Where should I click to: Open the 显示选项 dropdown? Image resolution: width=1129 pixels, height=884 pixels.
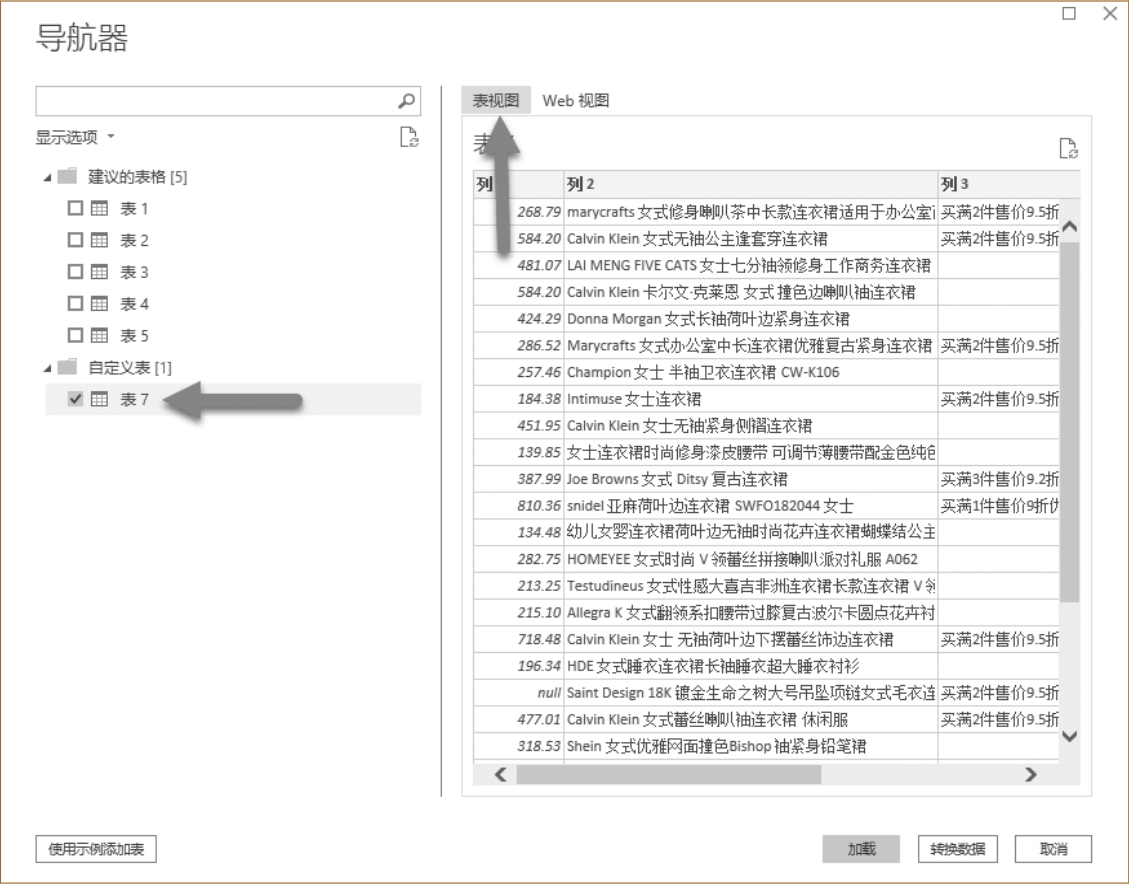pyautogui.click(x=75, y=137)
